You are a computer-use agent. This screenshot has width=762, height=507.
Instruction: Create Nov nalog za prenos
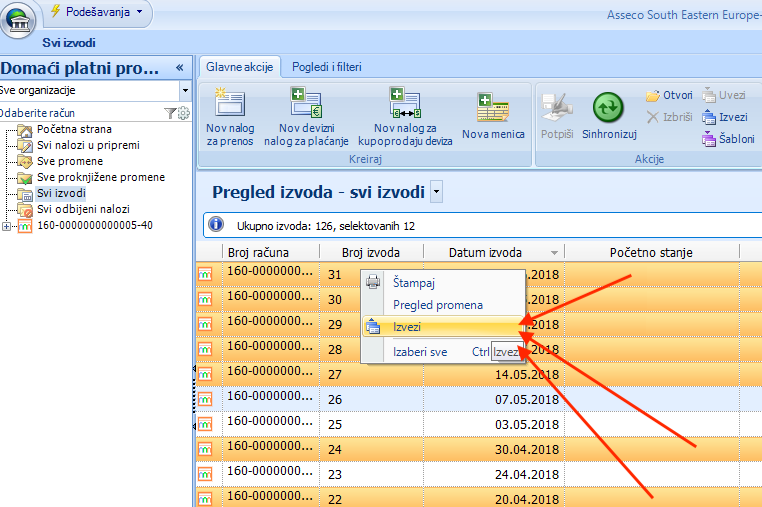pyautogui.click(x=230, y=117)
